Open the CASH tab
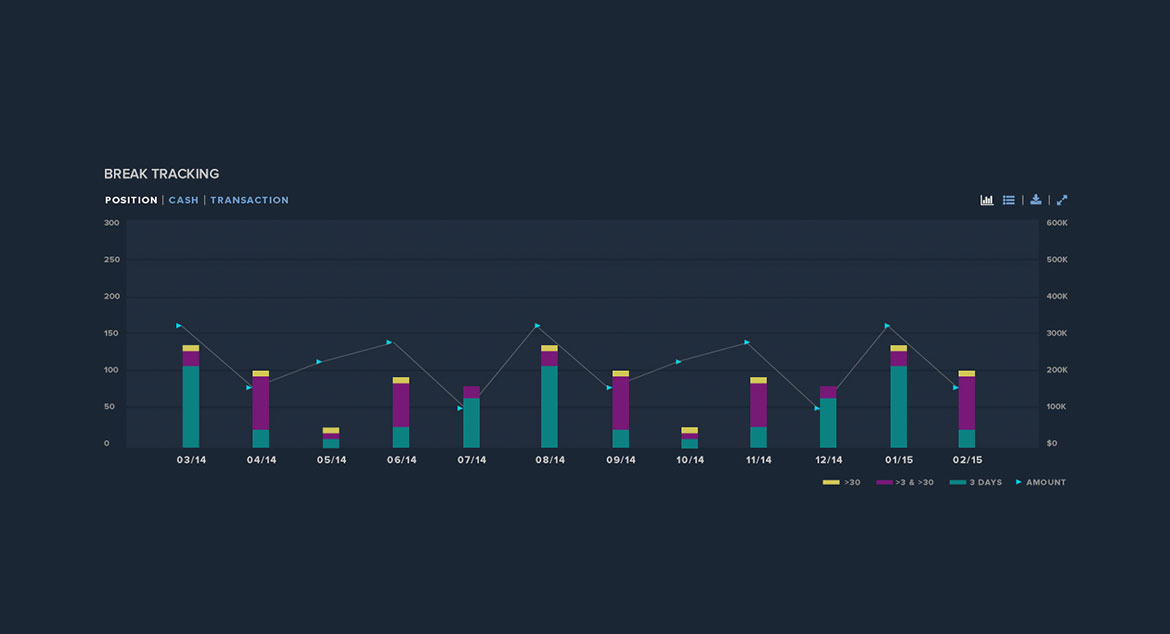This screenshot has width=1170, height=634. click(183, 200)
